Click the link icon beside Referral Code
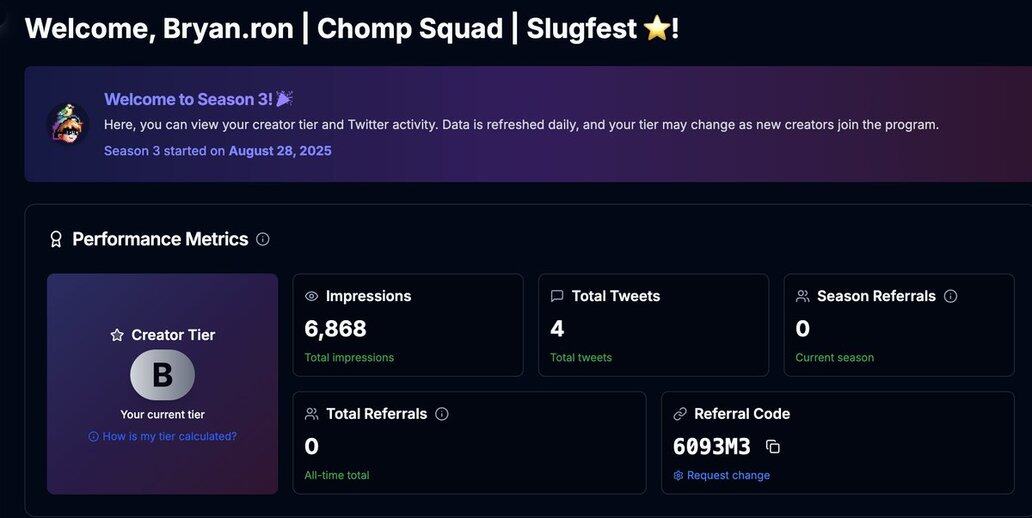This screenshot has width=1032, height=518. pyautogui.click(x=680, y=414)
